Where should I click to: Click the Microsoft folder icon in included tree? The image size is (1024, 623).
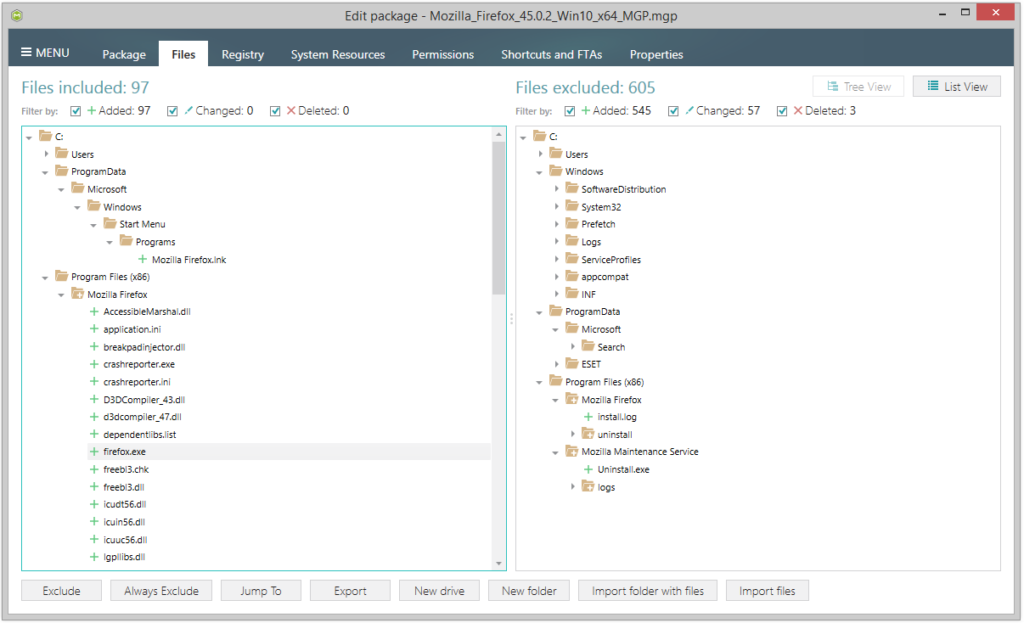(x=78, y=189)
